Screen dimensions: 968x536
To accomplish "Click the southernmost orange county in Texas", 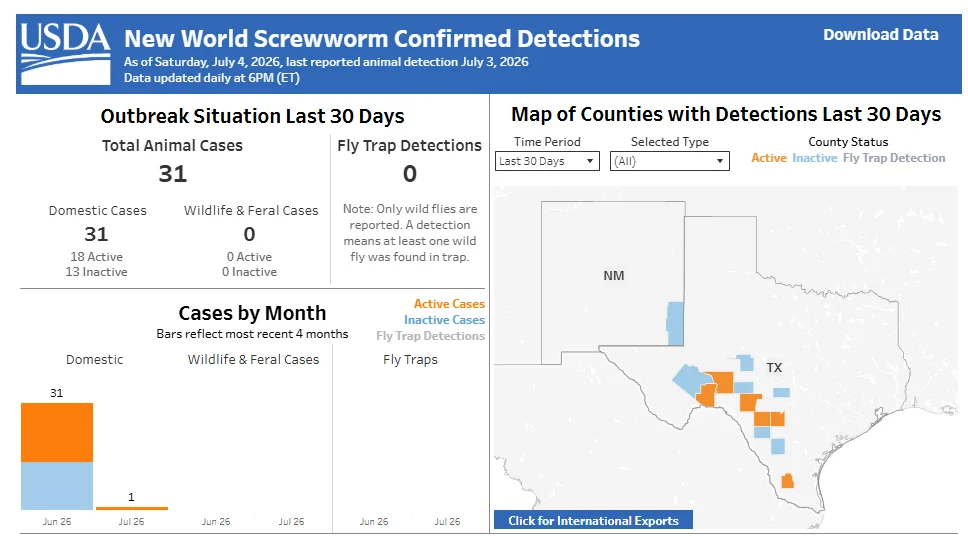I will click(x=787, y=481).
